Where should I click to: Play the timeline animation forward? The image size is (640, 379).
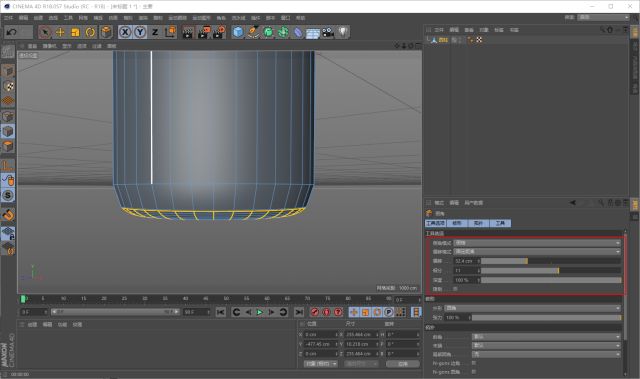click(x=260, y=312)
